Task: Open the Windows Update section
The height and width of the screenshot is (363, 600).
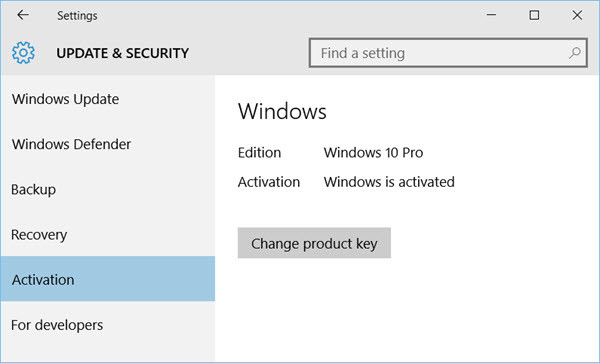Action: [x=108, y=99]
